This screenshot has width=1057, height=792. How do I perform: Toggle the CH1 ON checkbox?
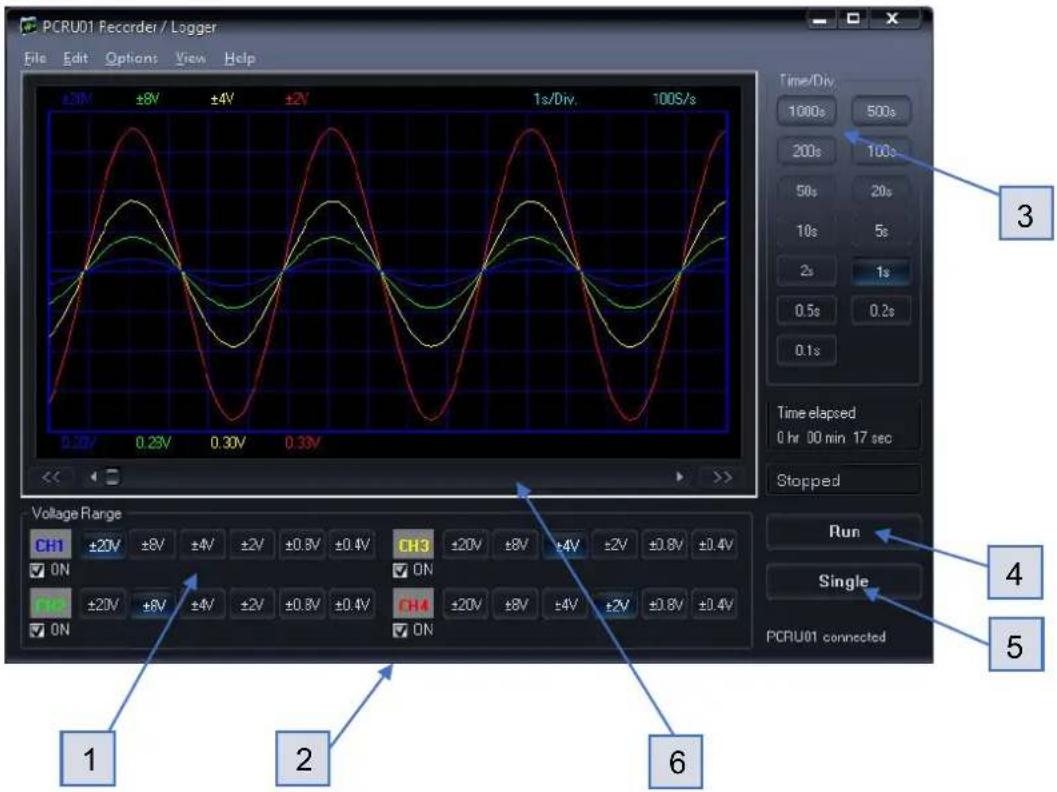[x=38, y=571]
